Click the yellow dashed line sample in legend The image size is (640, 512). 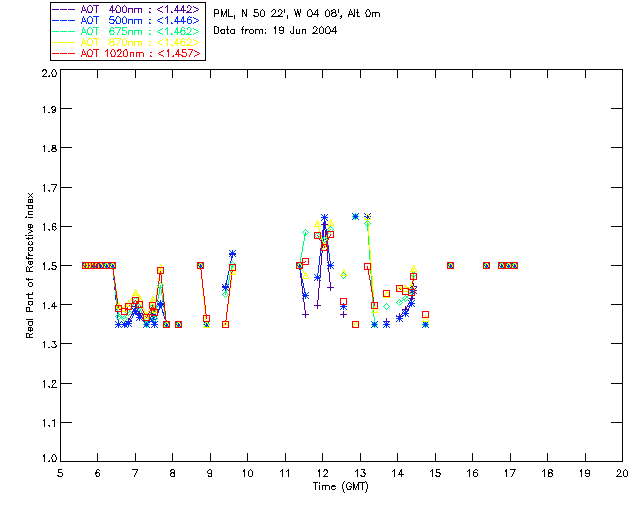(x=64, y=43)
